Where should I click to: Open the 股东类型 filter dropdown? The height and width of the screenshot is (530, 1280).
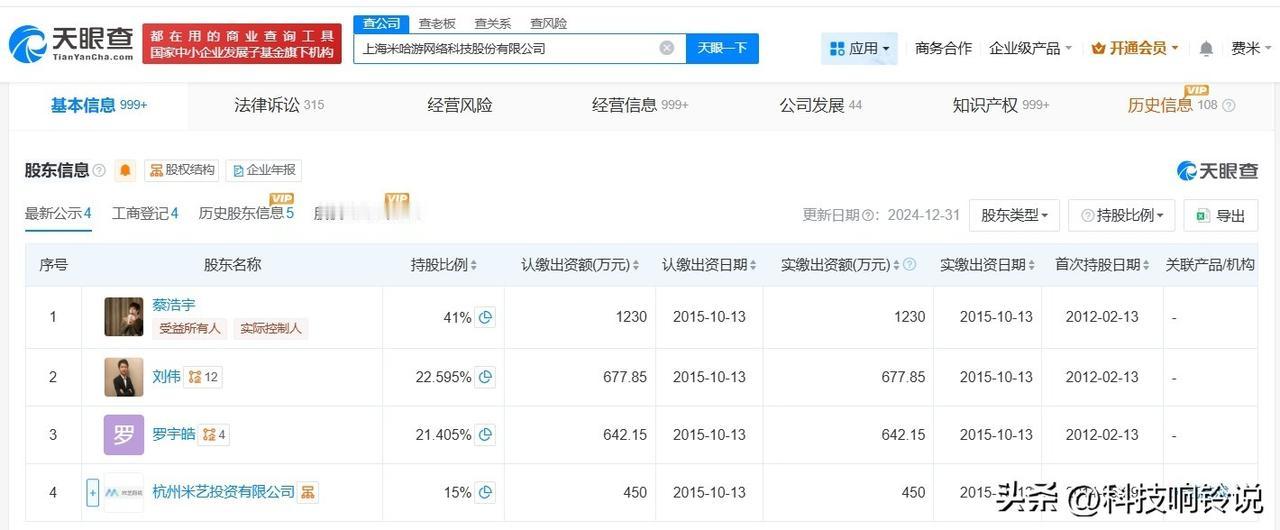pyautogui.click(x=1014, y=215)
